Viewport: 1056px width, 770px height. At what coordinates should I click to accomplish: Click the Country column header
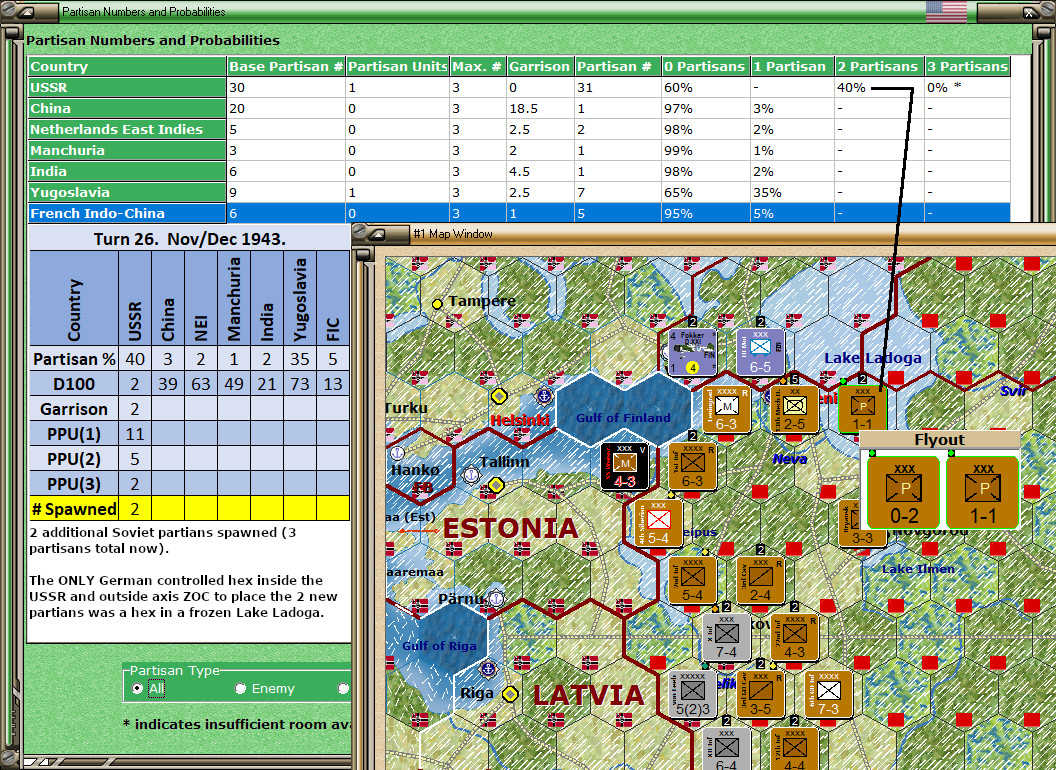pyautogui.click(x=127, y=66)
